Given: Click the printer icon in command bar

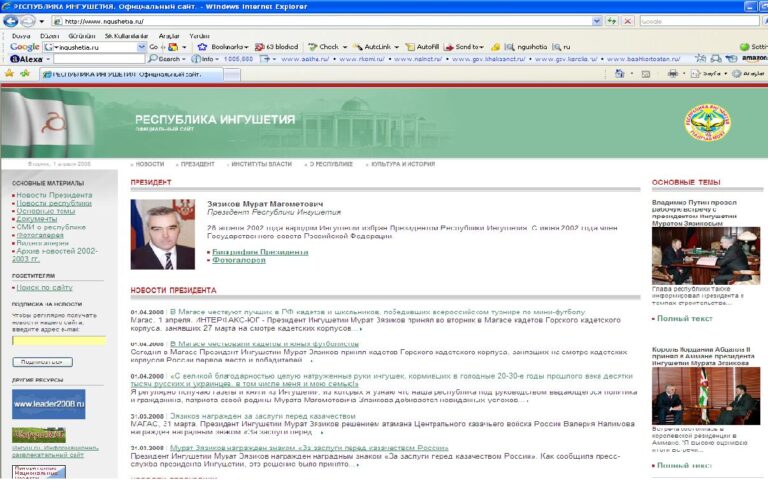Looking at the screenshot, I should (672, 73).
